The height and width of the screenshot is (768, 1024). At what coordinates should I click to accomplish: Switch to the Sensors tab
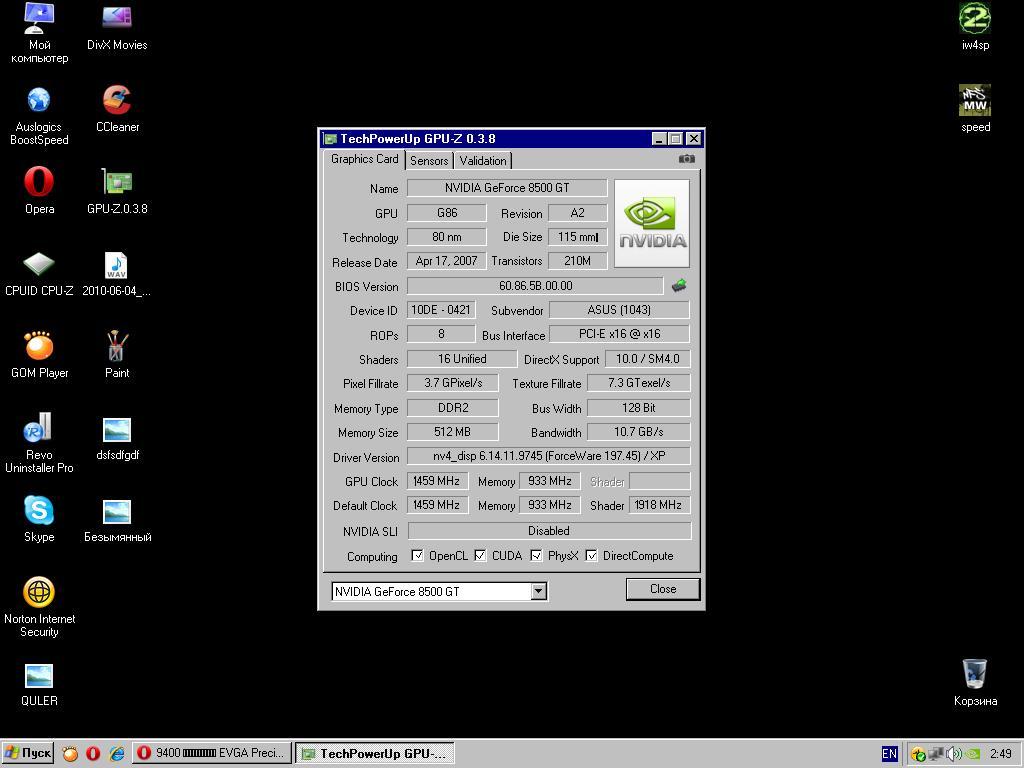click(x=429, y=161)
